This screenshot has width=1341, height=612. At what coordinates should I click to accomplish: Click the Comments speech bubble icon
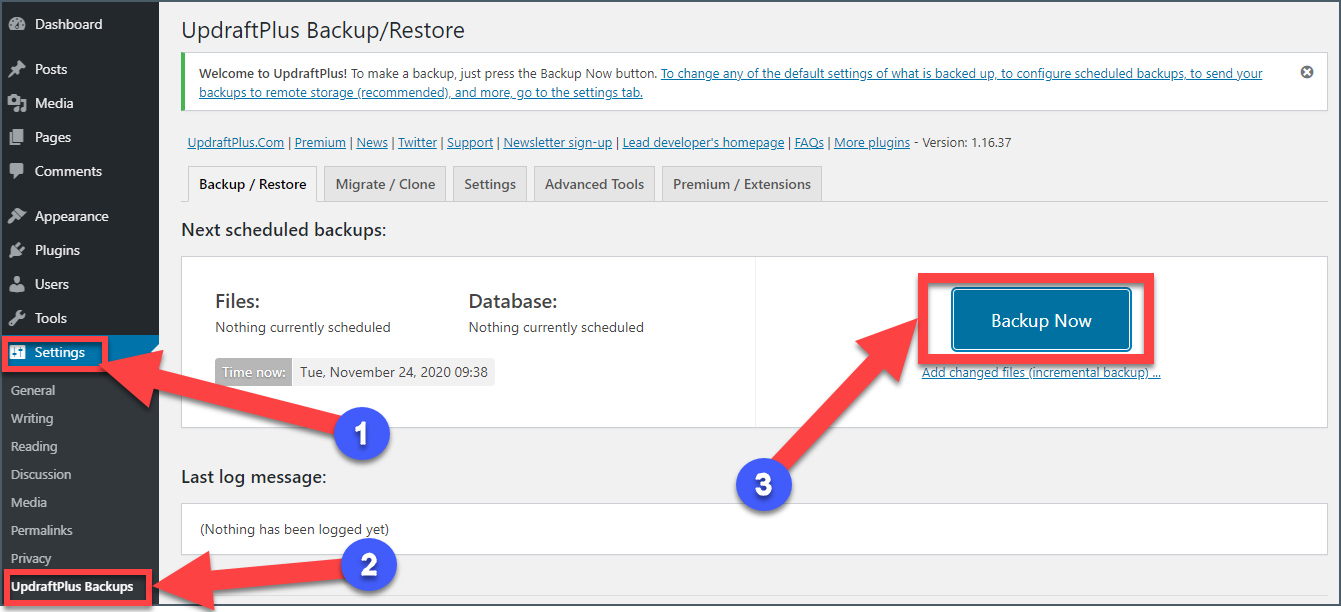17,171
